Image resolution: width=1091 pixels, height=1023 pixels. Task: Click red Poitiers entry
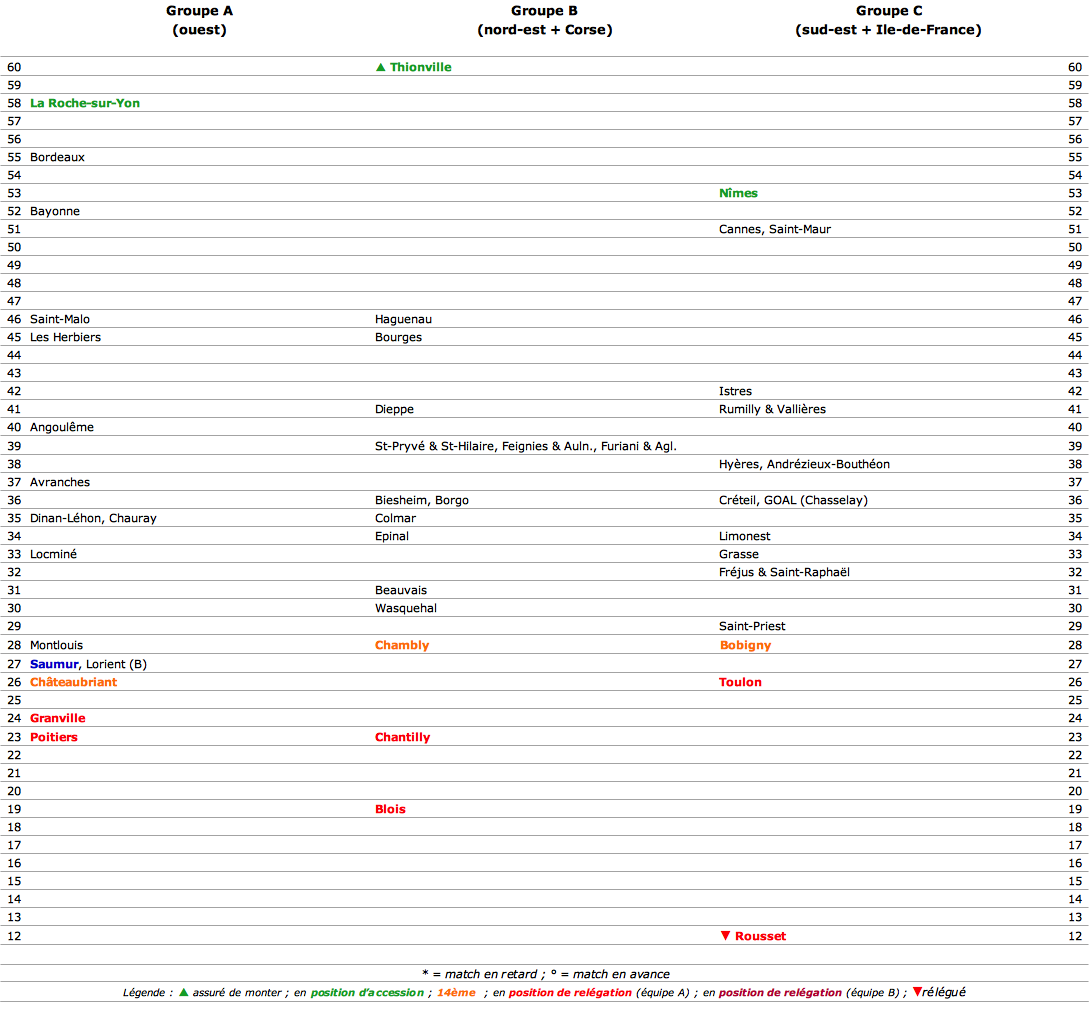pyautogui.click(x=54, y=738)
